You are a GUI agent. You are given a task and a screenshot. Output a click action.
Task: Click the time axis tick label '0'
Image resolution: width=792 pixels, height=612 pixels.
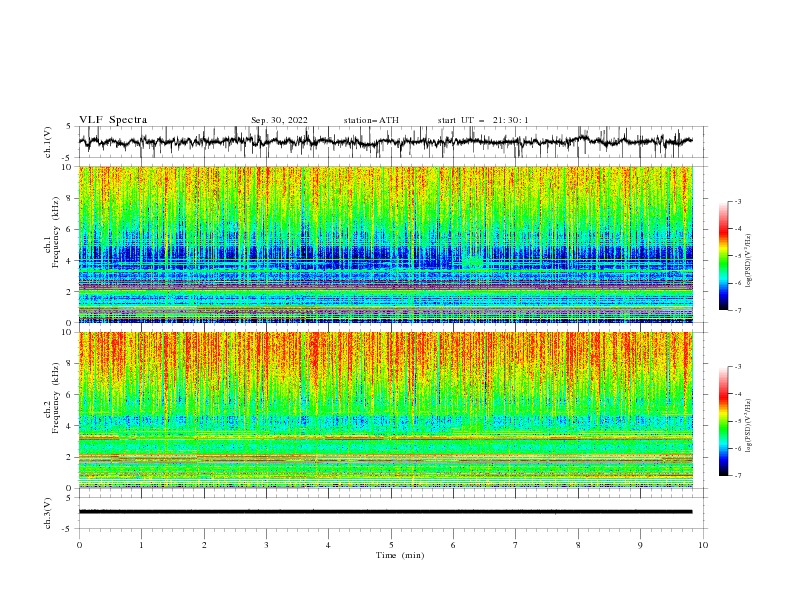coord(79,545)
